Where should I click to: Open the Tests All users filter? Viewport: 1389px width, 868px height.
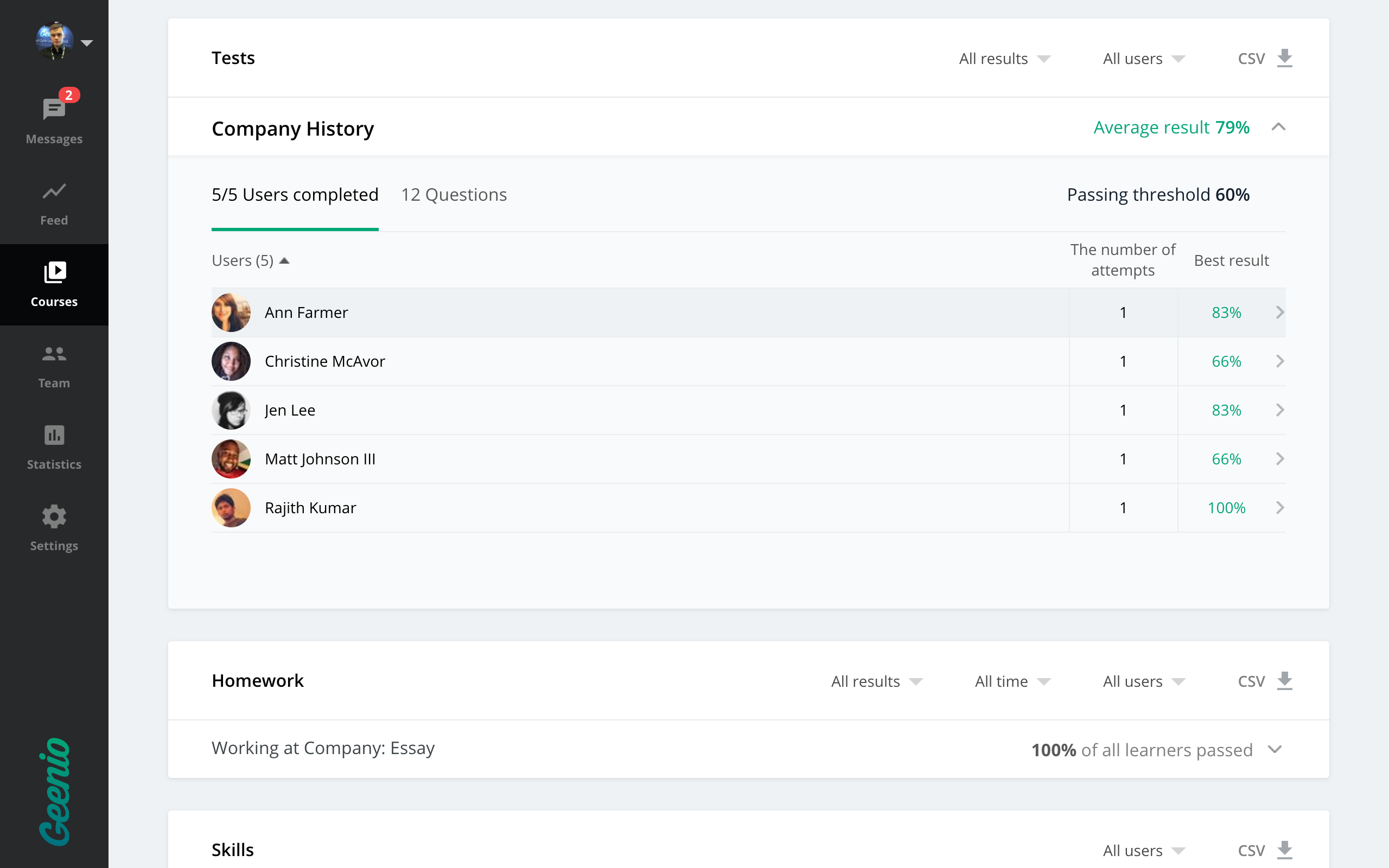[x=1143, y=59]
